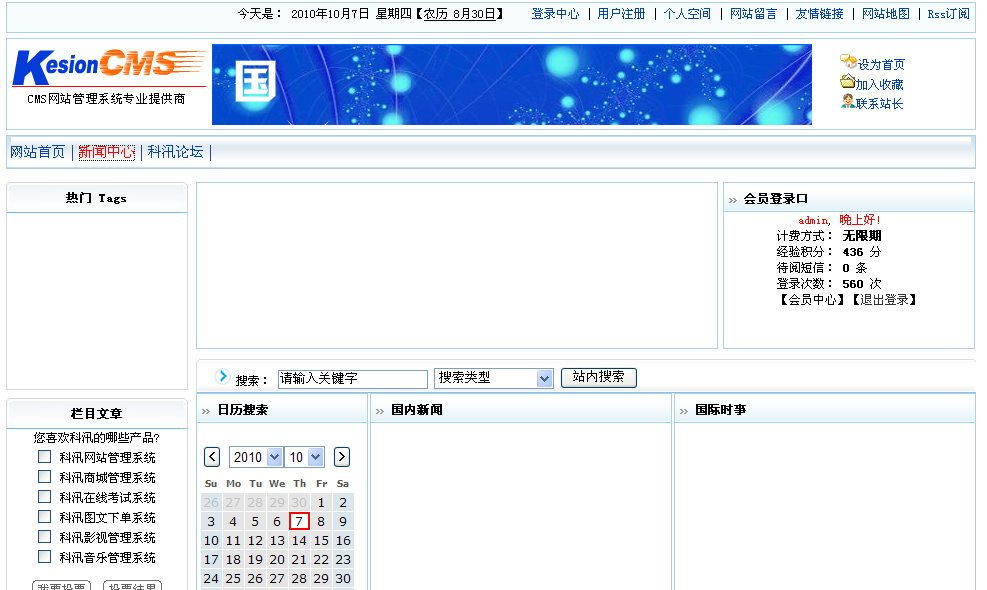Click the » icon on 国内新闻 header

(x=380, y=411)
